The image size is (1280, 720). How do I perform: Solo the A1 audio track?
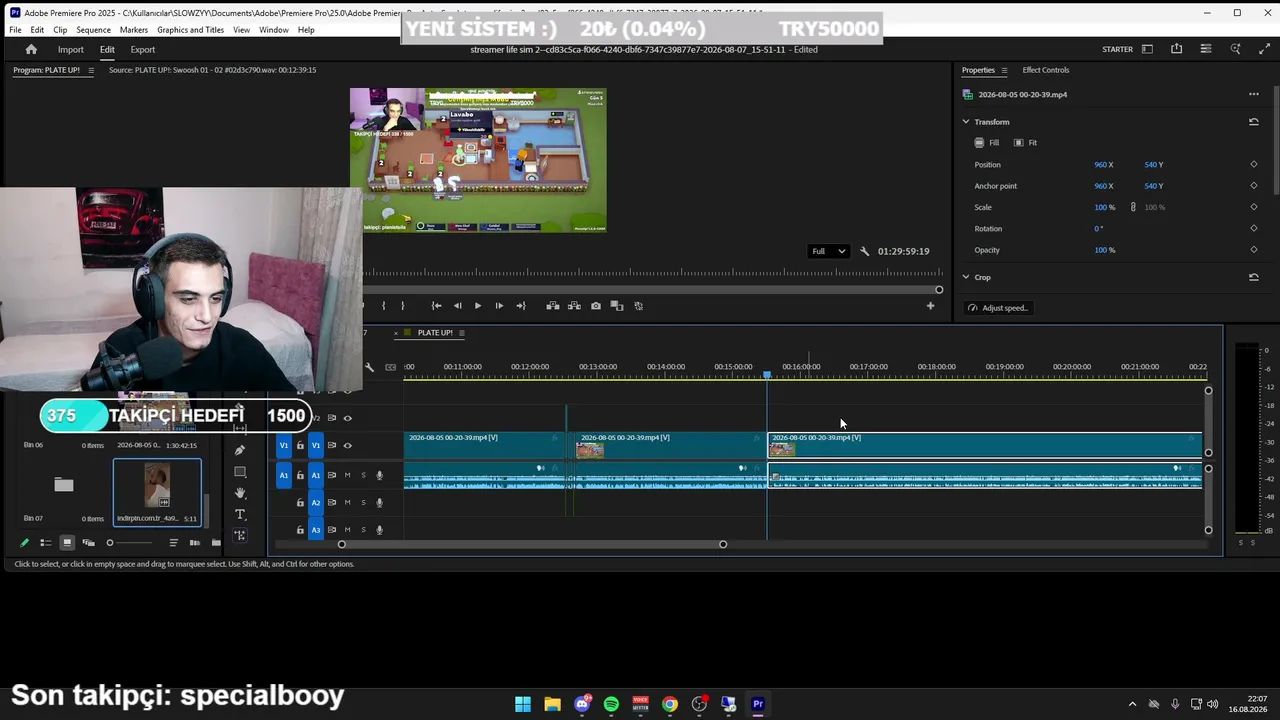click(x=363, y=475)
